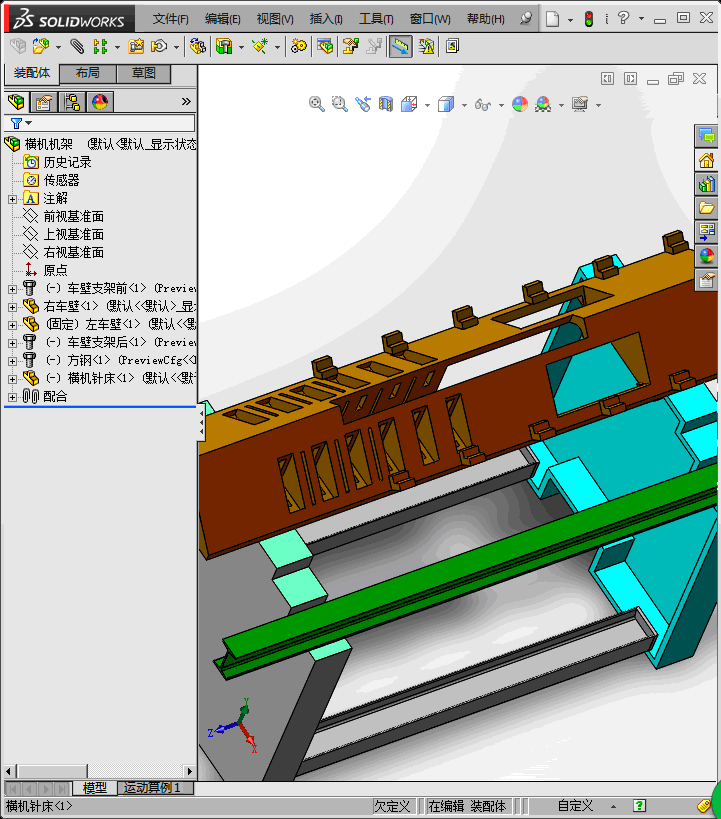This screenshot has height=819, width=721.
Task: Click the Previous View icon
Action: pyautogui.click(x=363, y=104)
